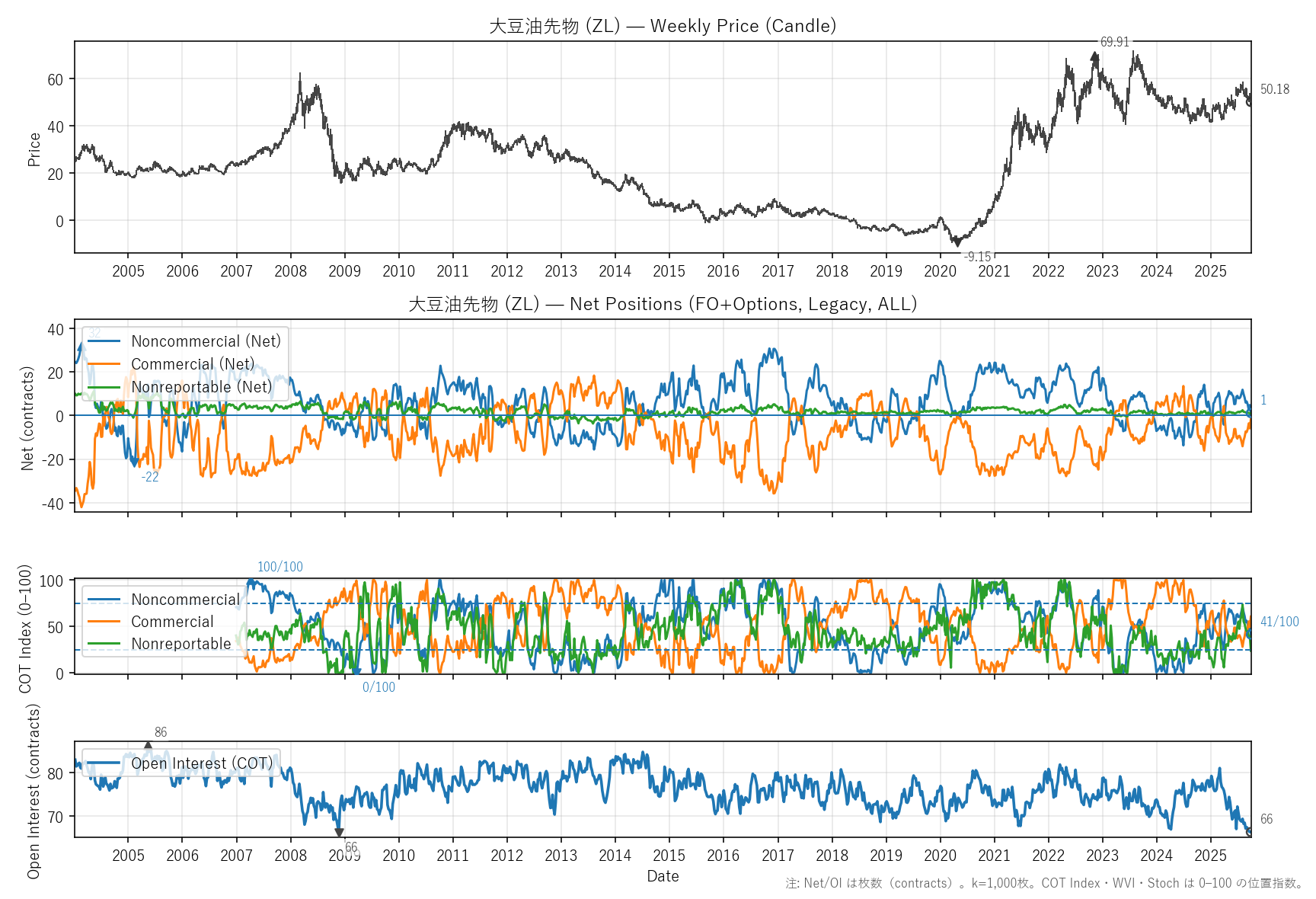Click the blue Noncommercial line swatch in COT Index legend
The height and width of the screenshot is (899, 1316).
[x=104, y=600]
